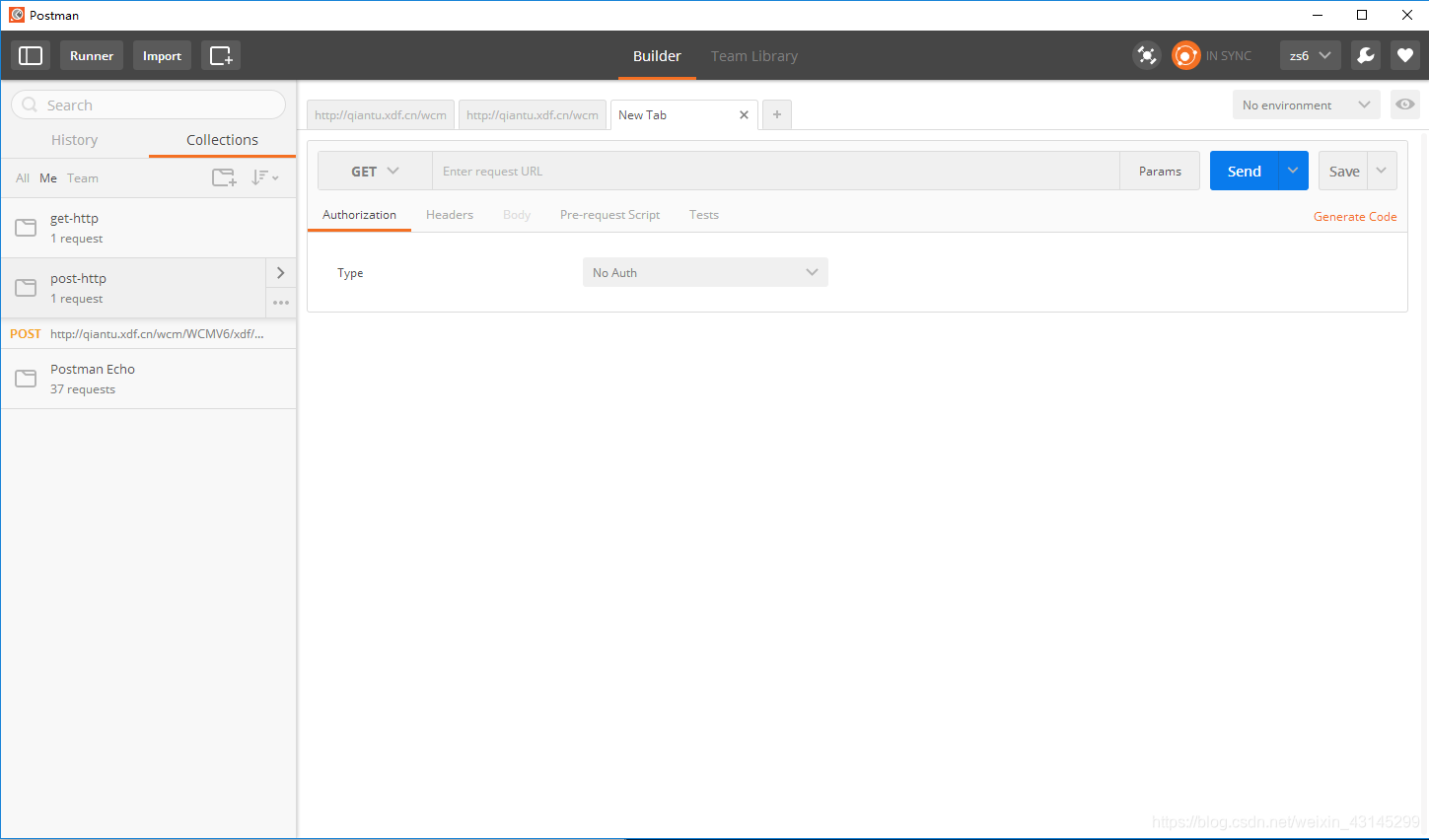The width and height of the screenshot is (1429, 840).
Task: Toggle the sidebar panel icon
Action: point(31,55)
